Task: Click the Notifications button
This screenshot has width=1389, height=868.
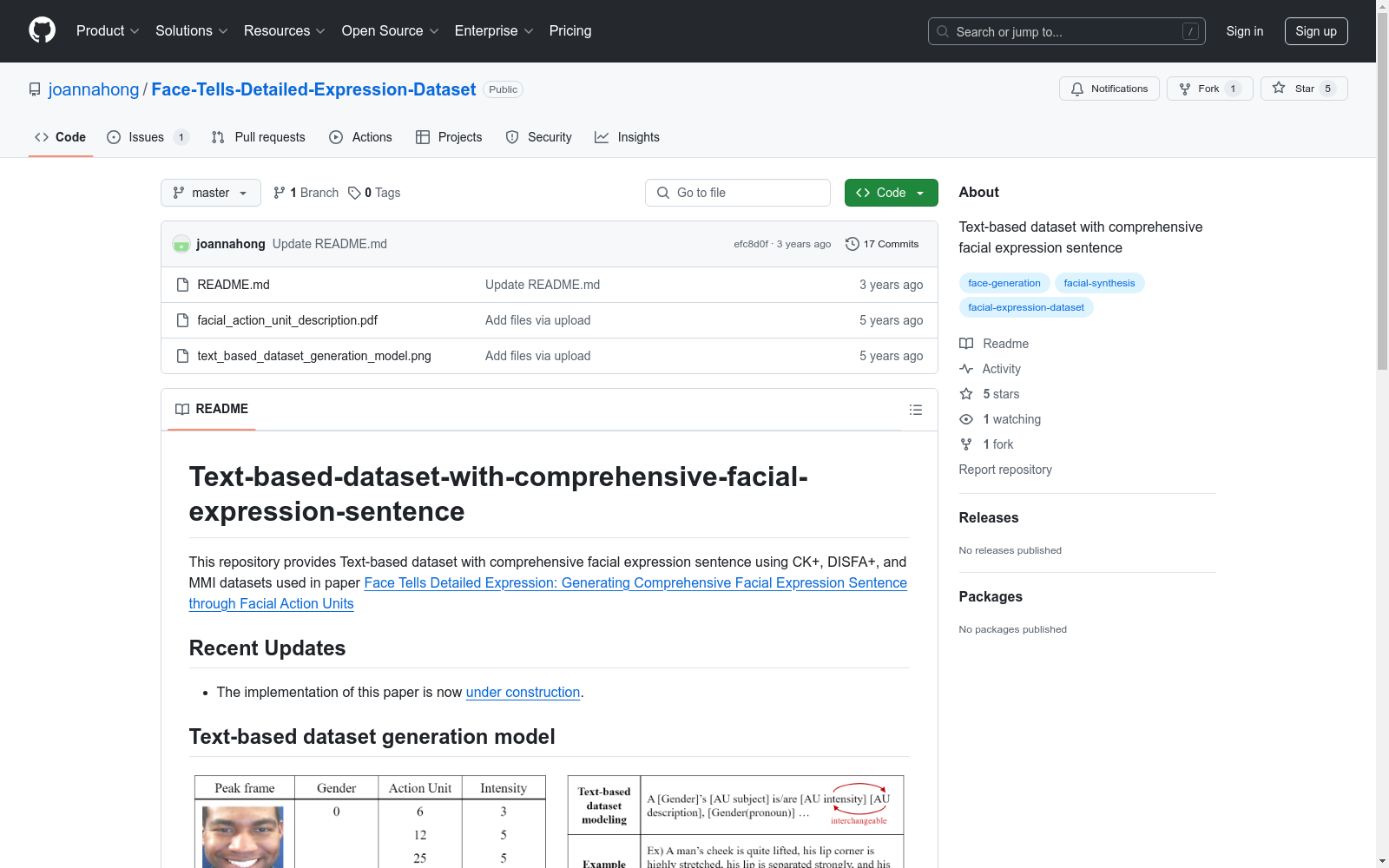Action: [1109, 89]
